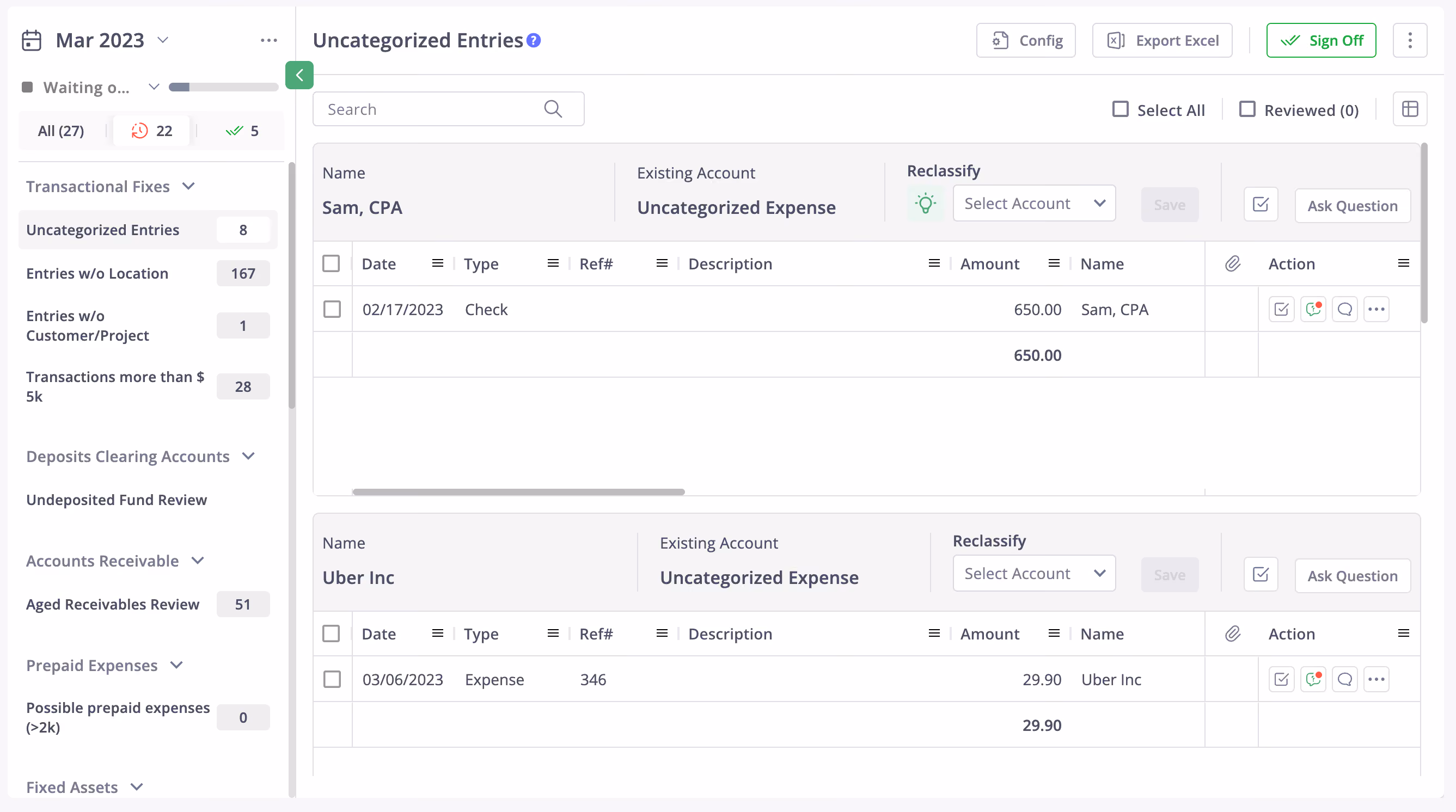Check the Select All checkbox
This screenshot has height=812, width=1456.
tap(1120, 109)
